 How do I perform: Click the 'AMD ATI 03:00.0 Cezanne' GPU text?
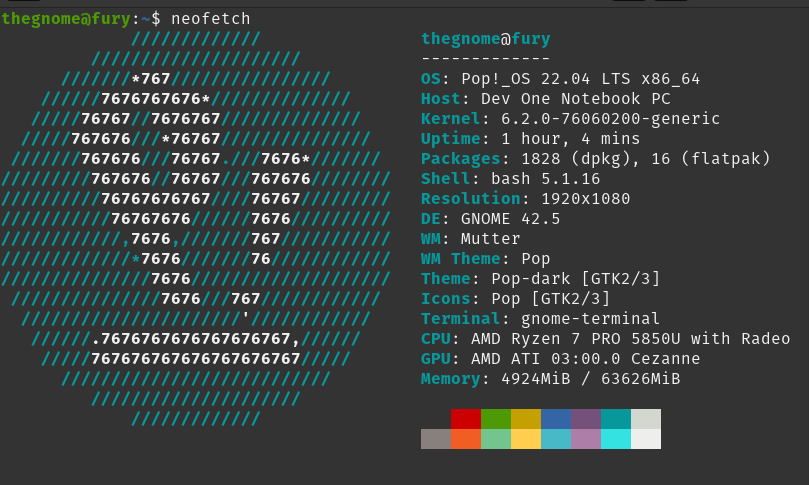(x=586, y=359)
